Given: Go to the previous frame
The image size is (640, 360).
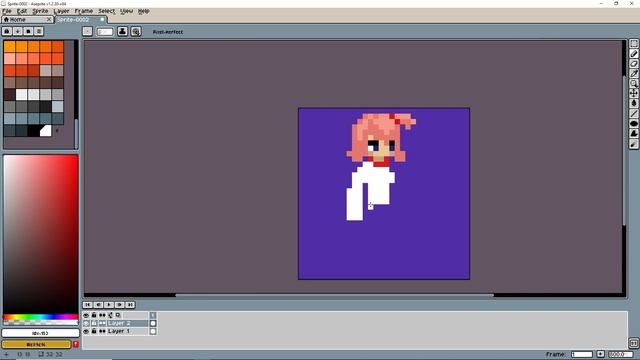Looking at the screenshot, I should 98,305.
